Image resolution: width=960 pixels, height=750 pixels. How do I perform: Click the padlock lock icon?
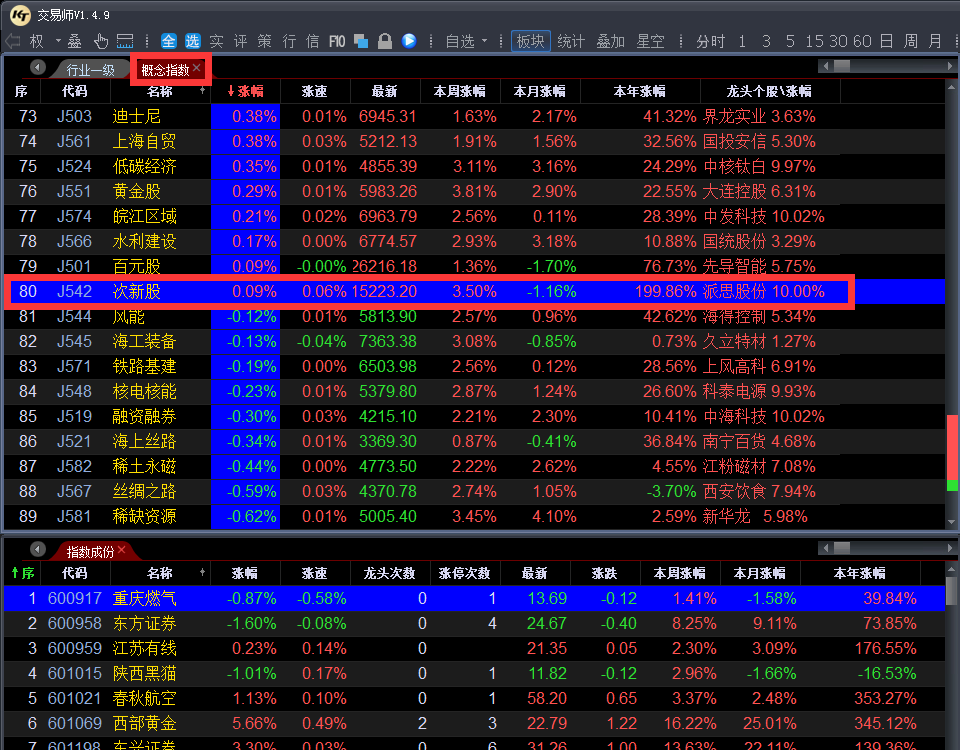click(x=385, y=41)
